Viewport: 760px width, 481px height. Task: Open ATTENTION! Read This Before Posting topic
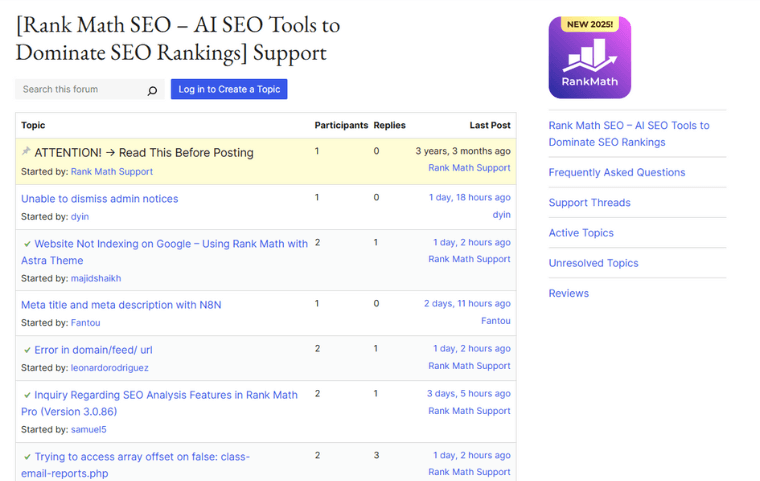(x=144, y=153)
